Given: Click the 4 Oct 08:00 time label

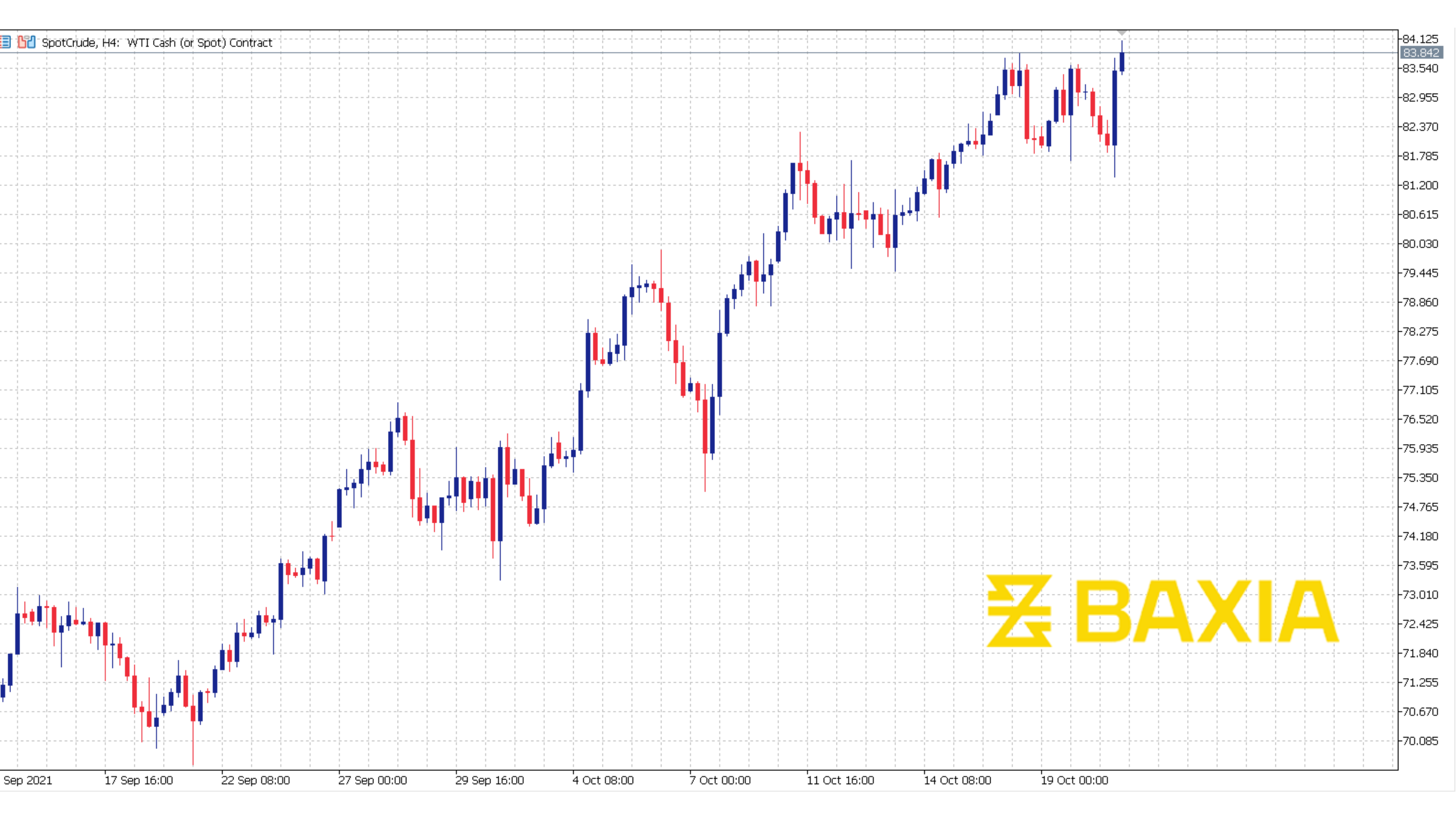Looking at the screenshot, I should (603, 780).
